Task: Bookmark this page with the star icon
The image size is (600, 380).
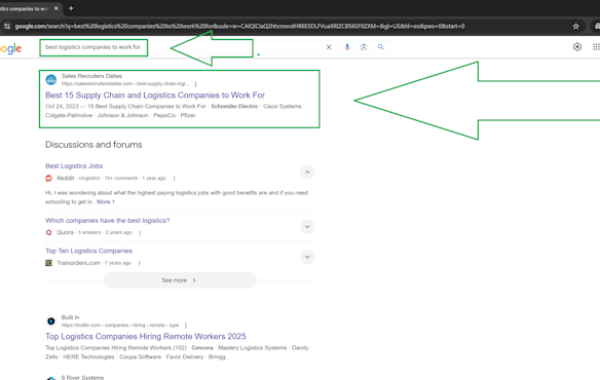Action: pos(576,26)
